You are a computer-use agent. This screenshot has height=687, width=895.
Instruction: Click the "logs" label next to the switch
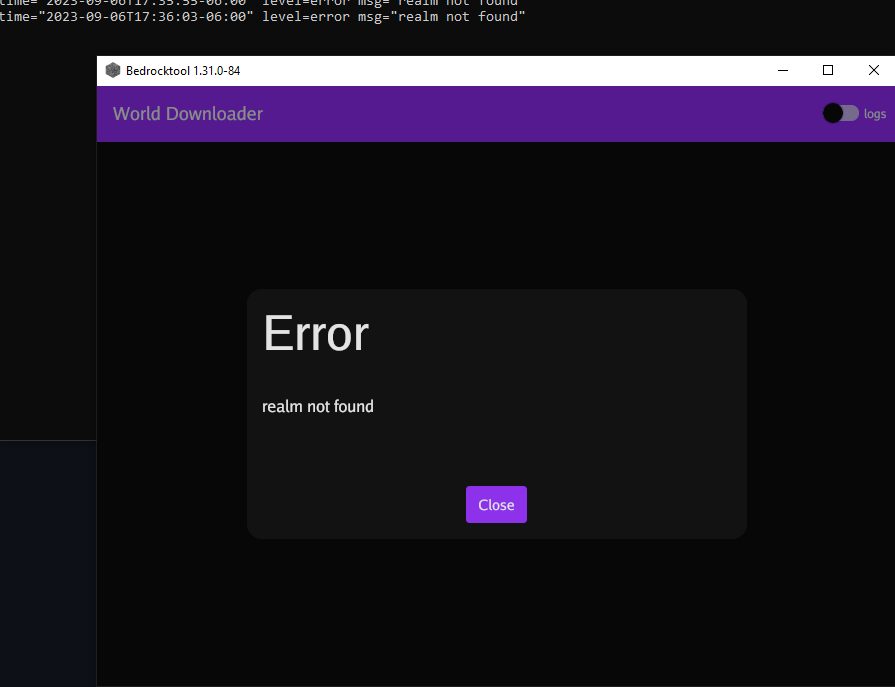[x=876, y=113]
